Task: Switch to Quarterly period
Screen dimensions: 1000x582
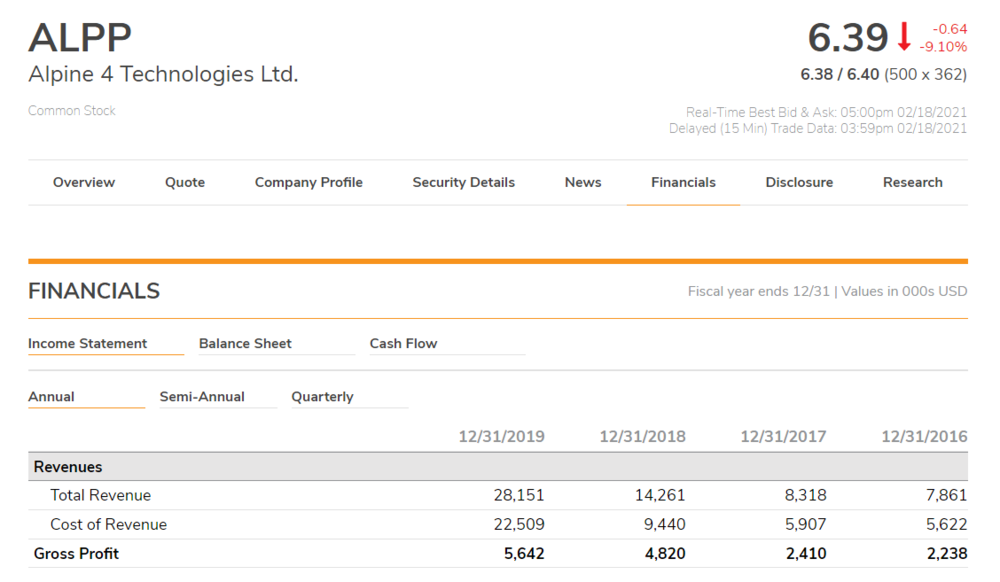Action: (322, 396)
